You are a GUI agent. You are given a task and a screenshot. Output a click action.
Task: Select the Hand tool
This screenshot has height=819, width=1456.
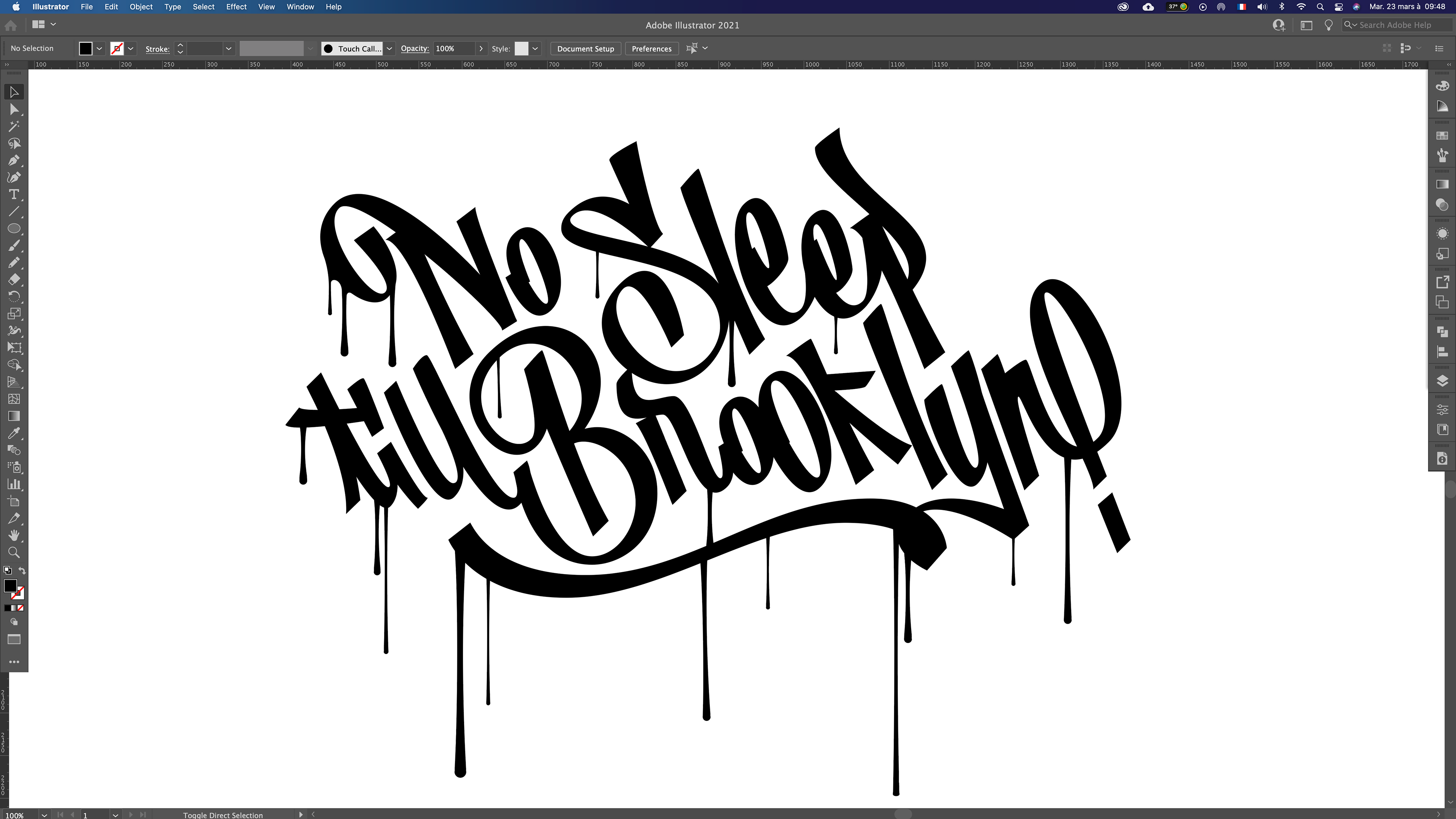[14, 535]
